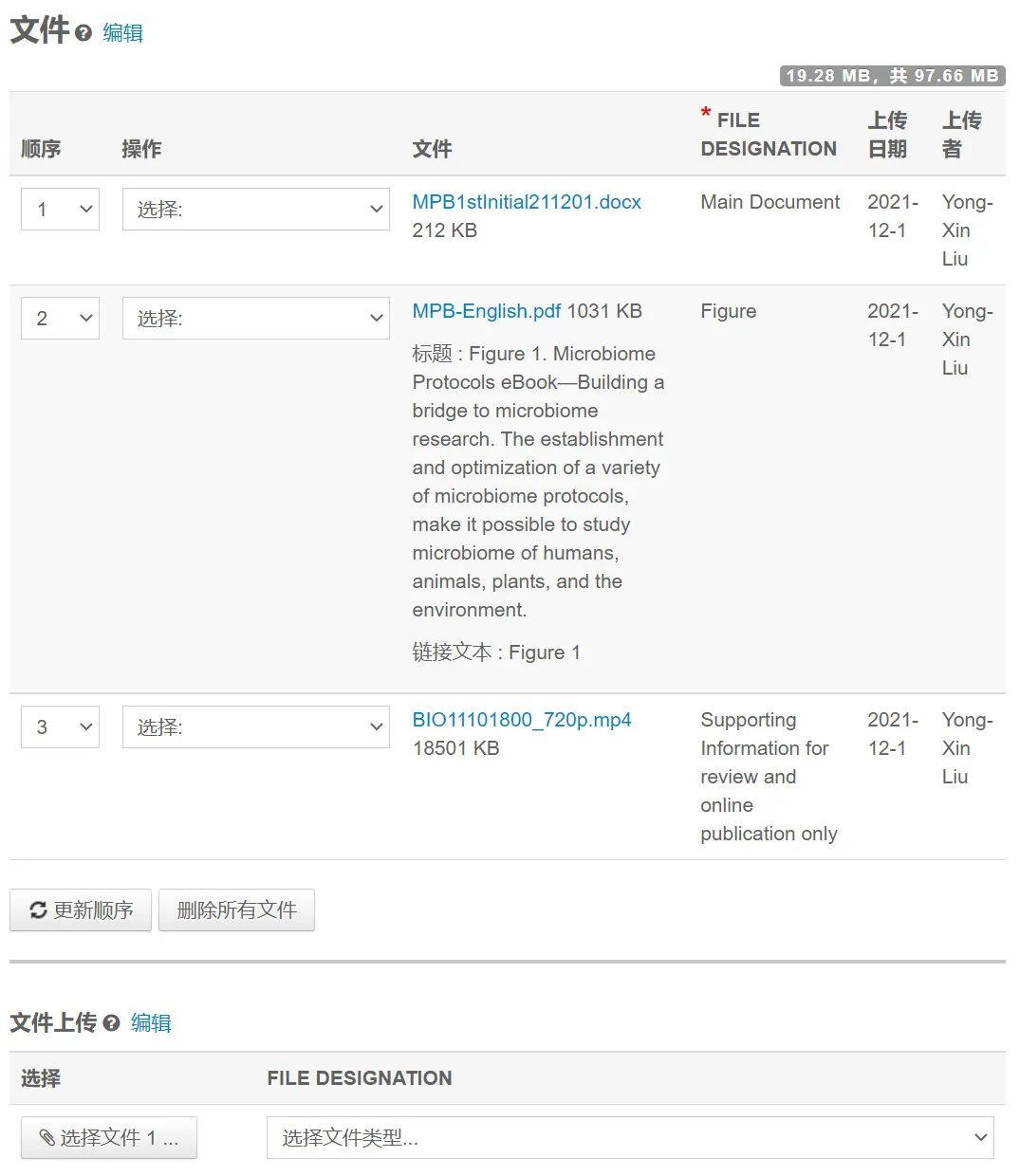Click the help icon beside 文件上传

[113, 1023]
